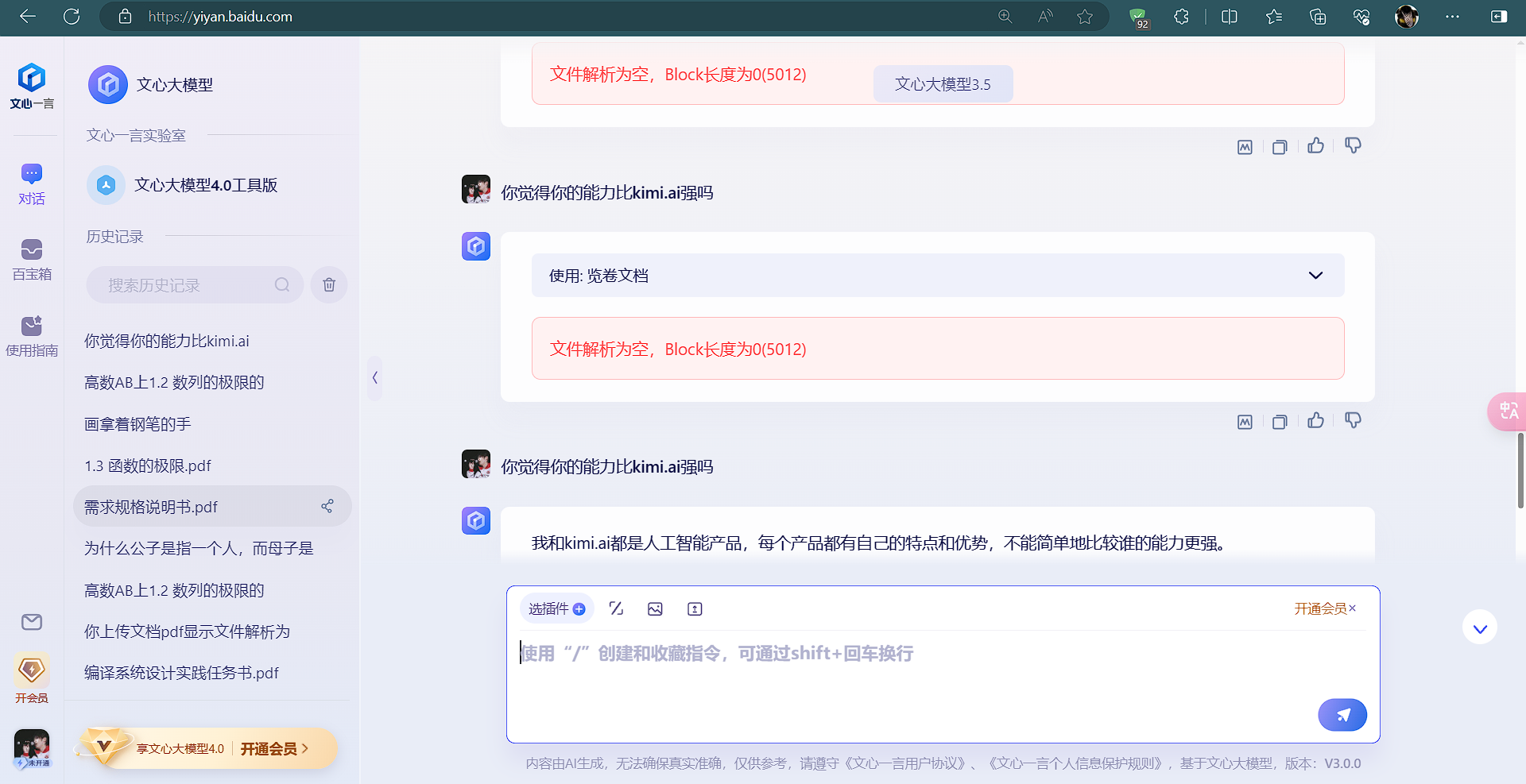Open the browser Favorites list
This screenshot has height=784, width=1526.
1274,17
